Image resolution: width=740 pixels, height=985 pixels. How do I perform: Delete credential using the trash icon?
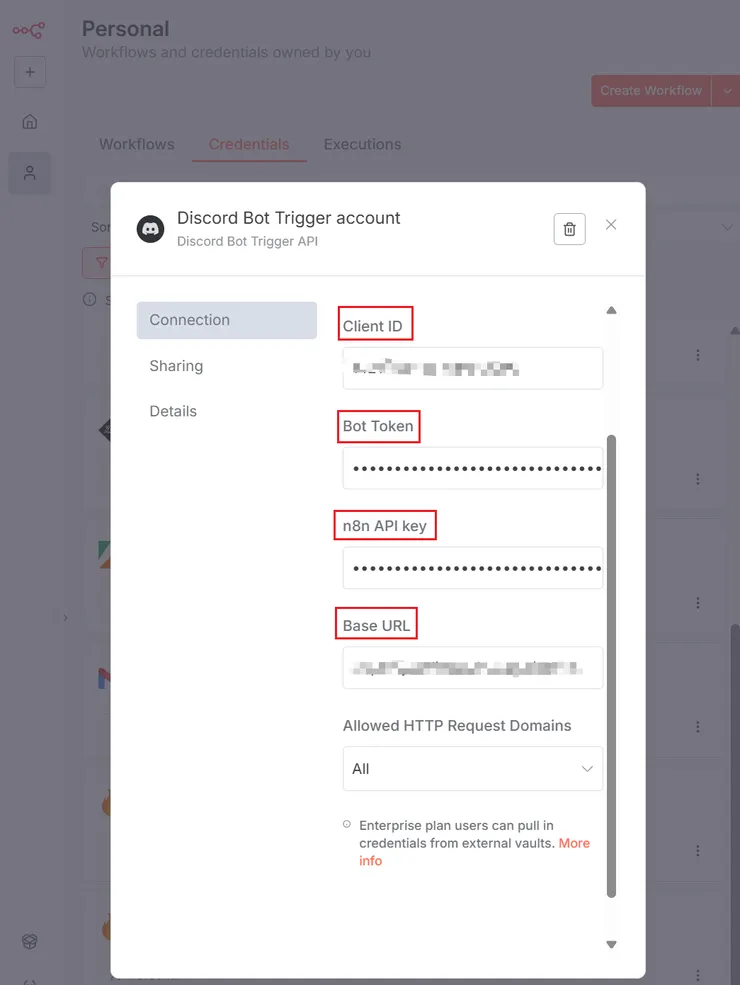(569, 229)
